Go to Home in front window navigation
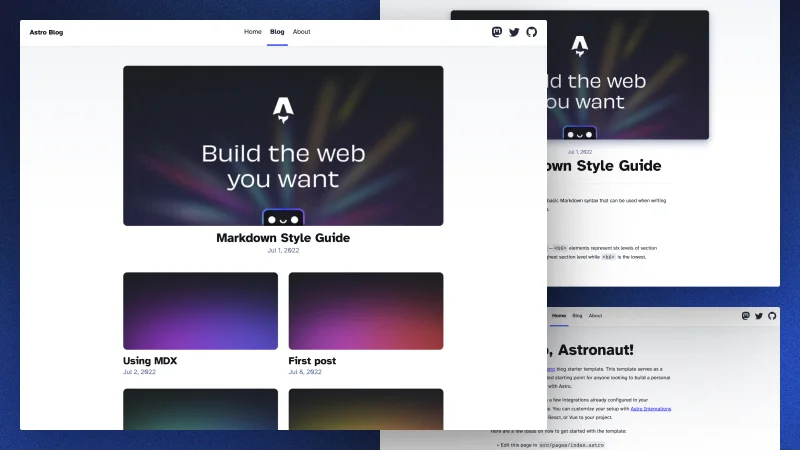 [253, 32]
